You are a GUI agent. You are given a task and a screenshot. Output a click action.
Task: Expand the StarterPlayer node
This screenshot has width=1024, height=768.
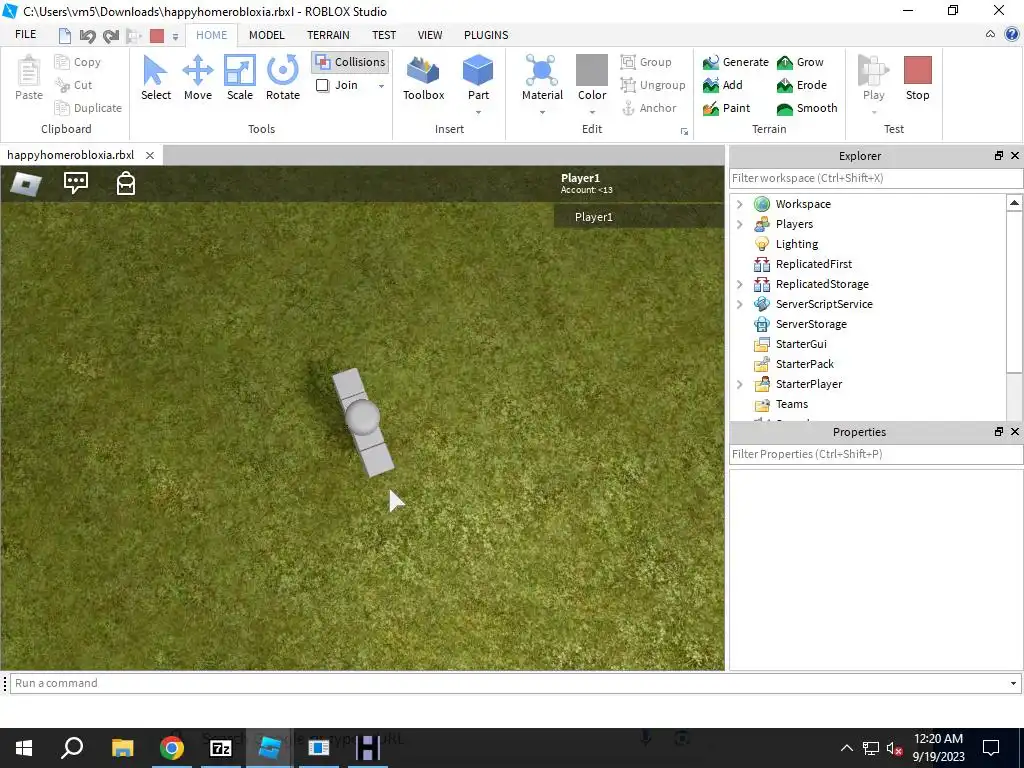coord(739,384)
